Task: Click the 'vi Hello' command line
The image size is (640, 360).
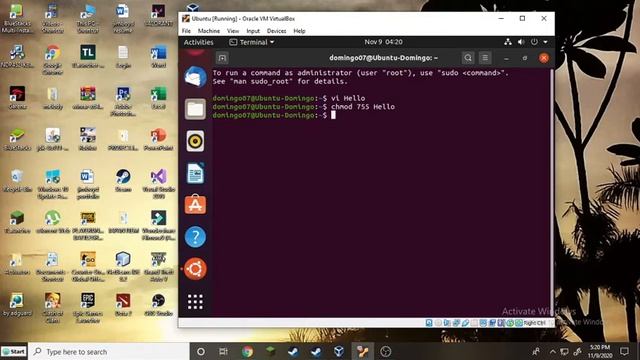Action: (348, 98)
